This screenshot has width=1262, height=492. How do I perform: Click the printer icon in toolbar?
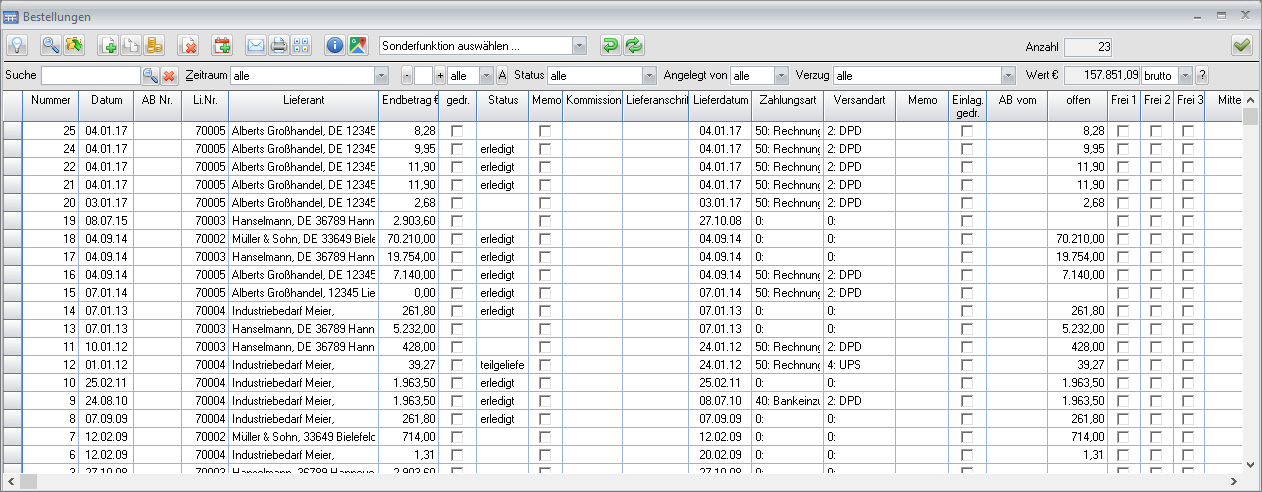pos(278,45)
